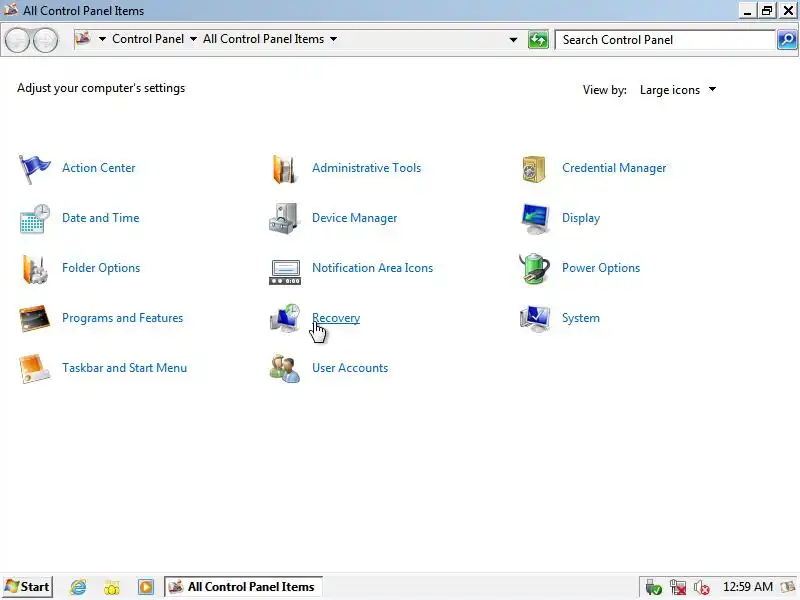
Task: Launch Windows Media Player from taskbar
Action: pos(145,587)
